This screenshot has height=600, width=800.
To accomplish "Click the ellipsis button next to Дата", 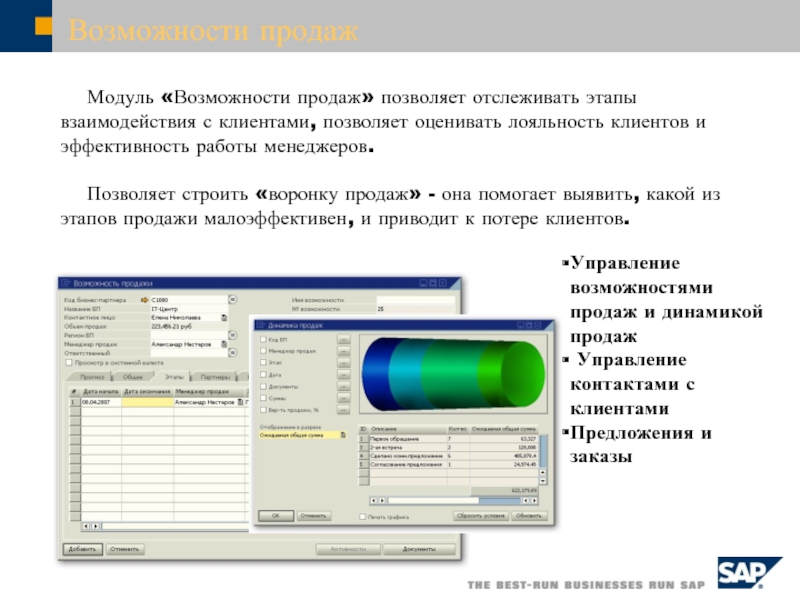I will click(343, 374).
